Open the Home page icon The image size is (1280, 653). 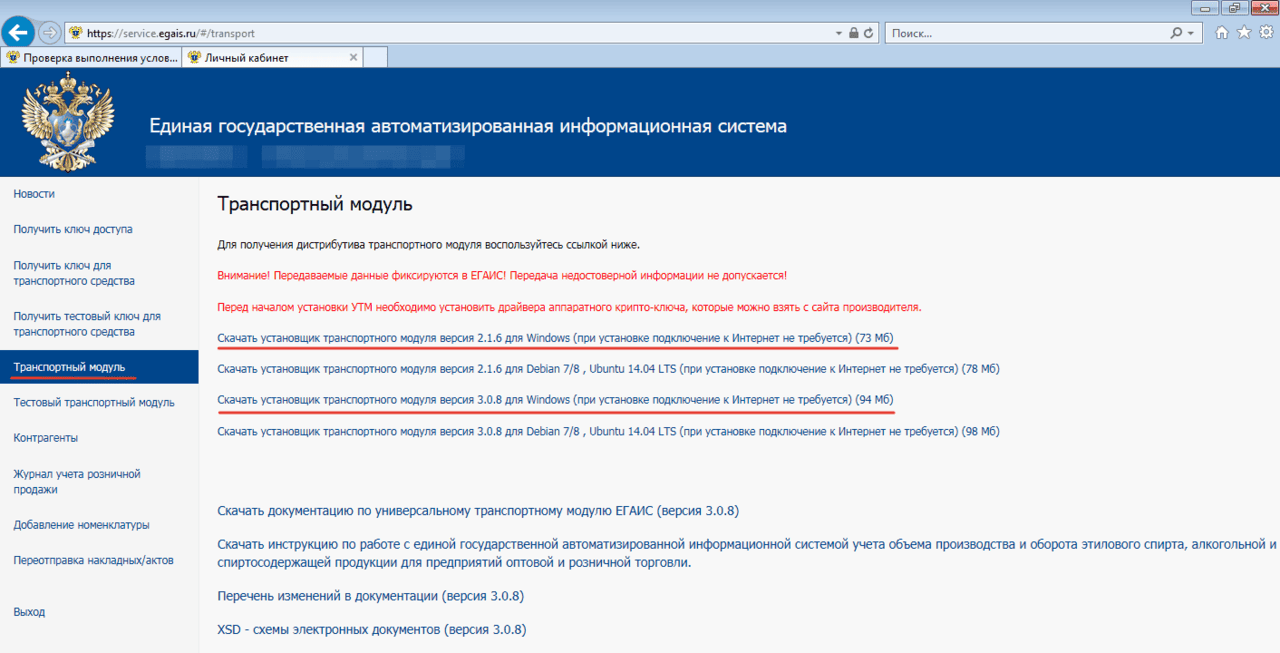click(x=1222, y=33)
